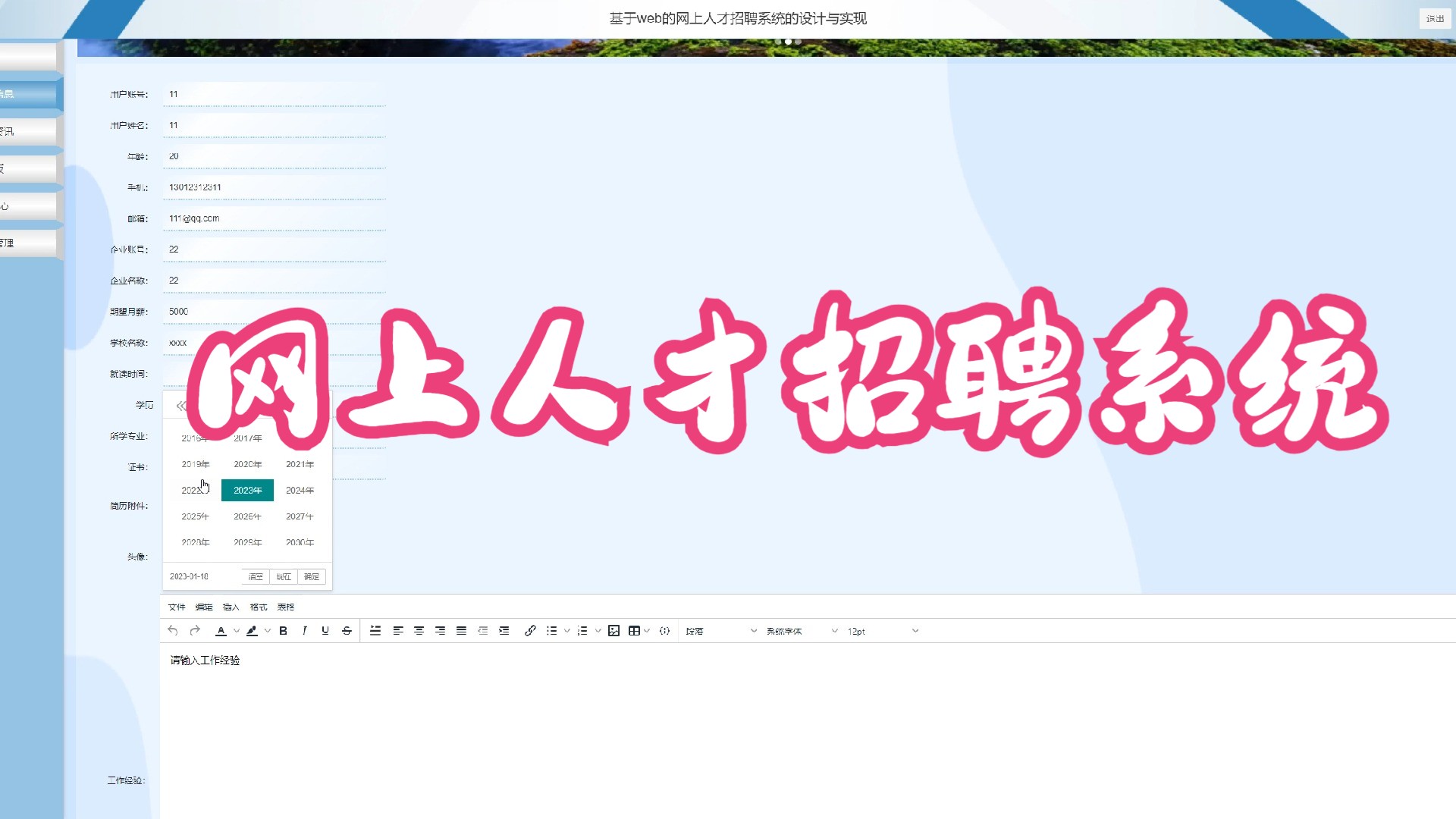Toggle bold formatting
This screenshot has width=1456, height=819.
[x=283, y=630]
